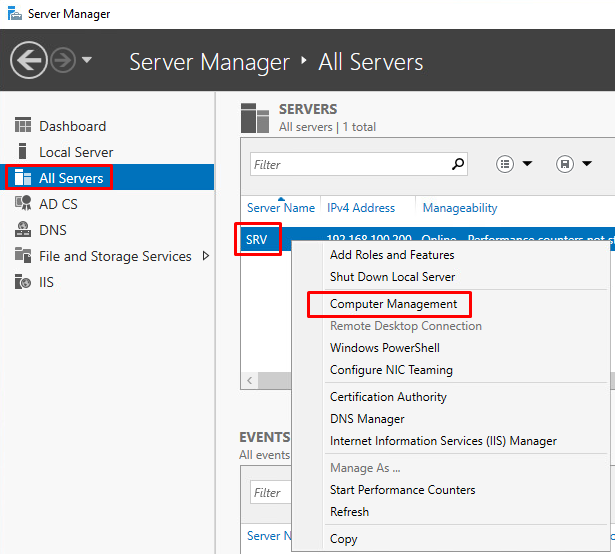615x554 pixels.
Task: Choose Shut Down Local Server
Action: coord(392,277)
